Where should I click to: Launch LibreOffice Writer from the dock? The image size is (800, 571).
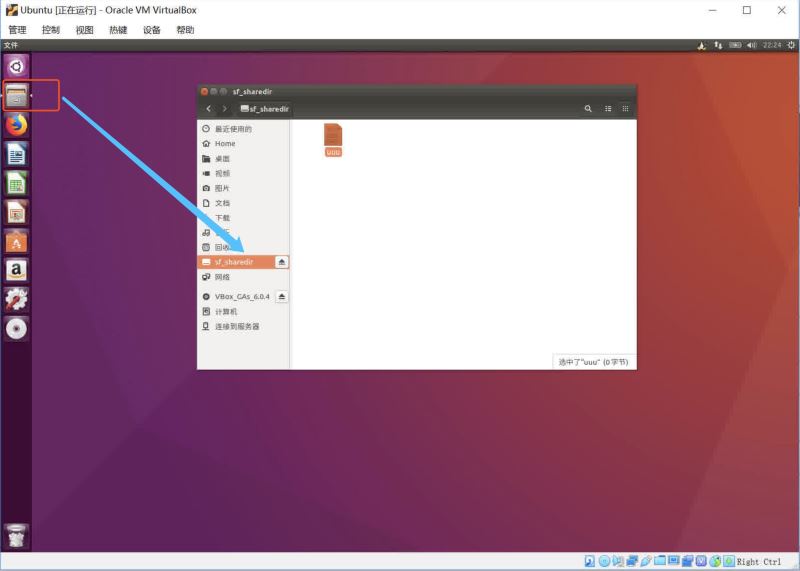tap(16, 154)
